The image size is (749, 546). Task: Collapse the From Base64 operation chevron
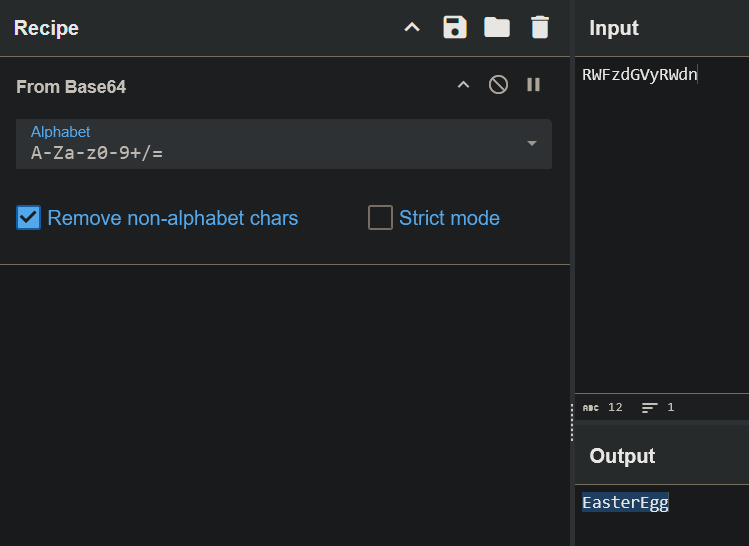(x=463, y=85)
